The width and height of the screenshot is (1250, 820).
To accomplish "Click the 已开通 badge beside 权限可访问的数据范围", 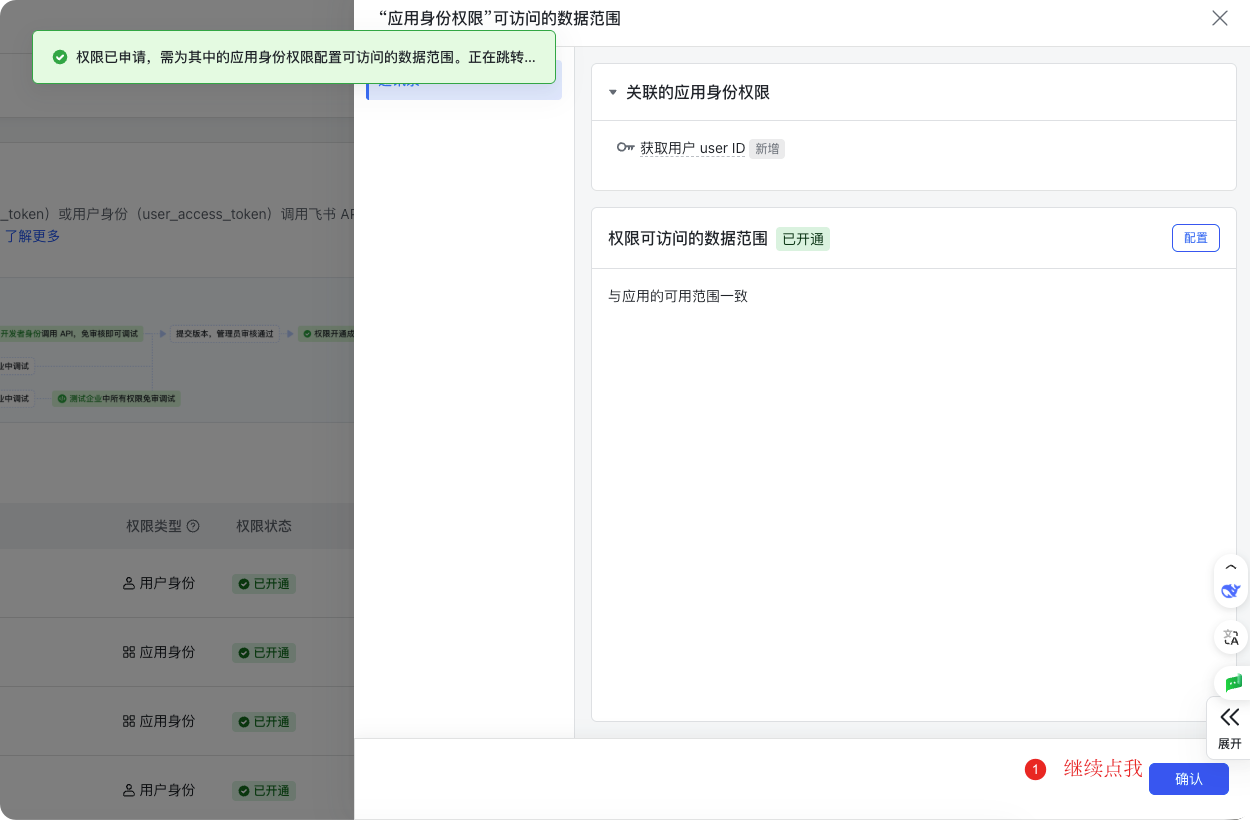I will (803, 239).
